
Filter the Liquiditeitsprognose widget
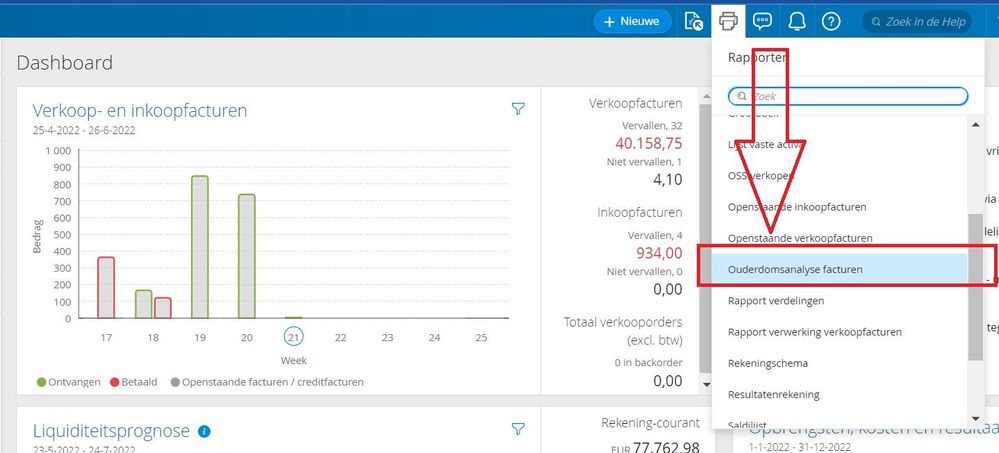[x=518, y=429]
